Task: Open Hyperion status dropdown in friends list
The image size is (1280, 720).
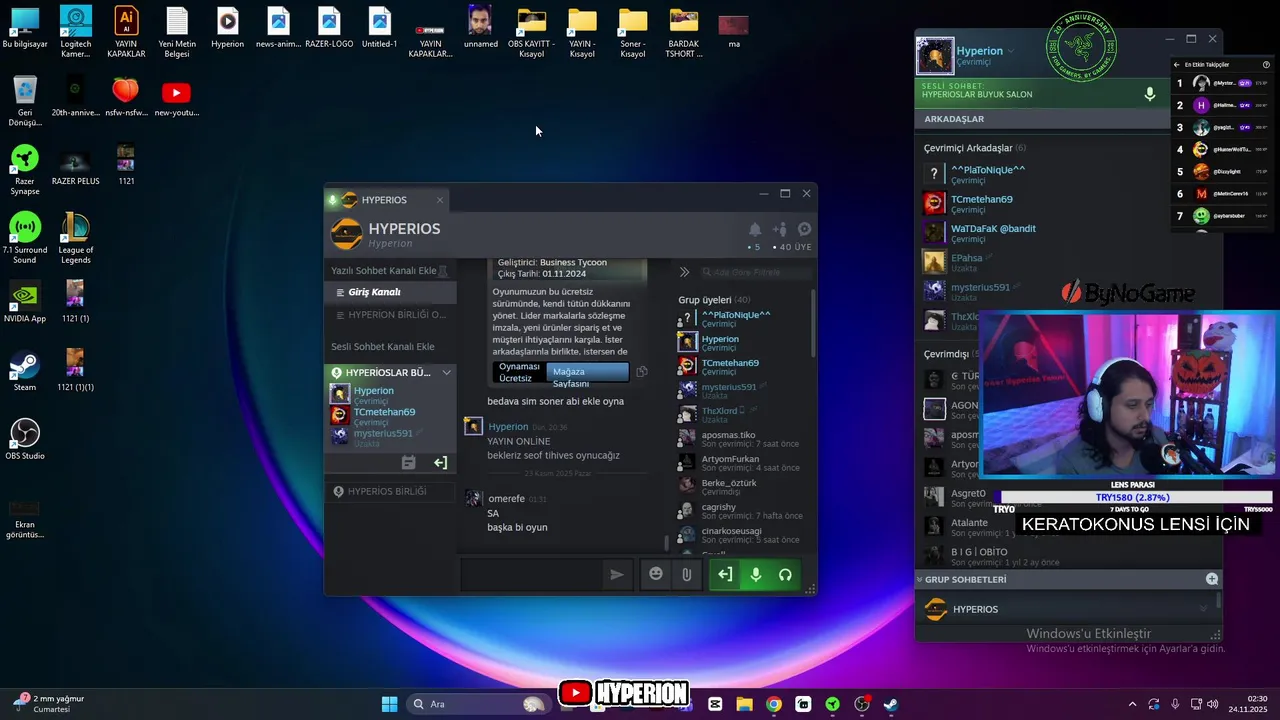Action: tap(1011, 51)
